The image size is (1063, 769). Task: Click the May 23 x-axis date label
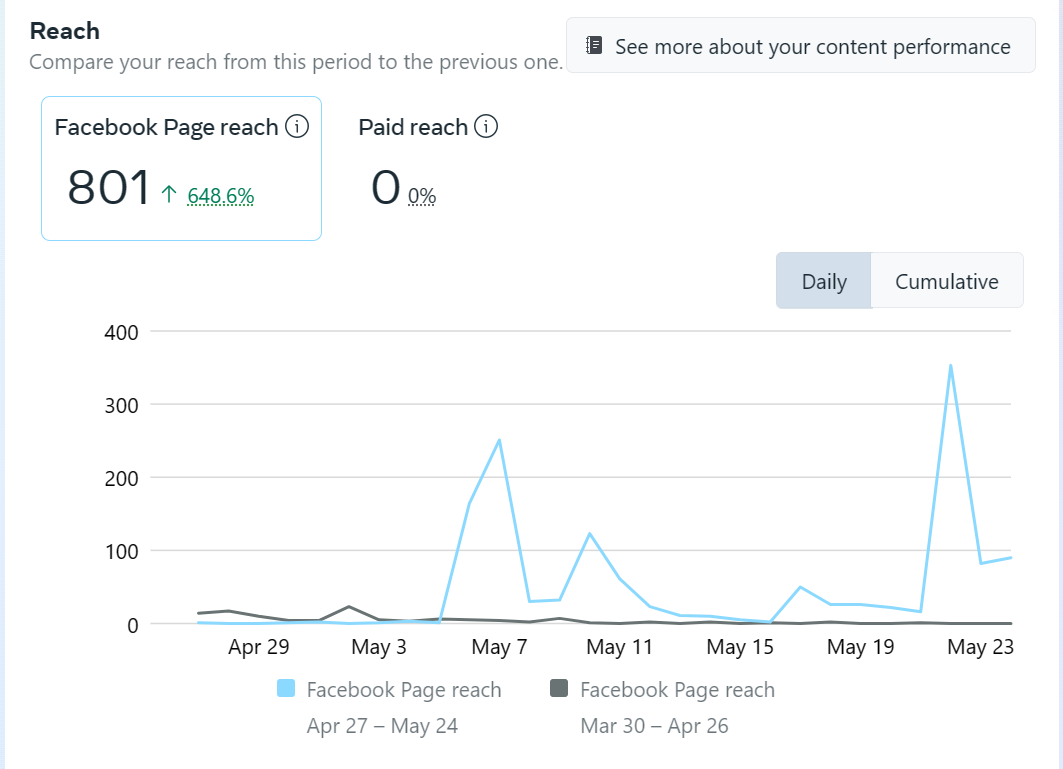click(x=980, y=647)
